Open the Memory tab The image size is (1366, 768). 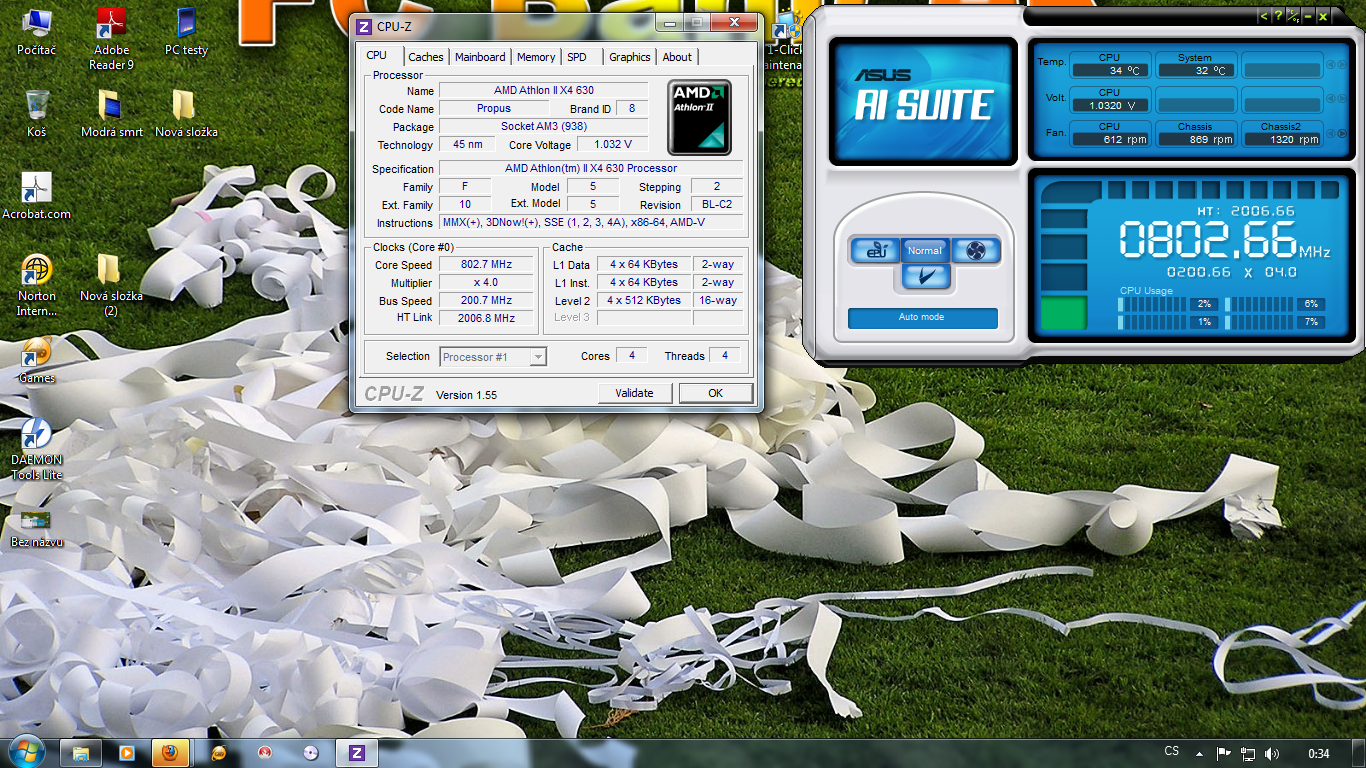pos(536,57)
